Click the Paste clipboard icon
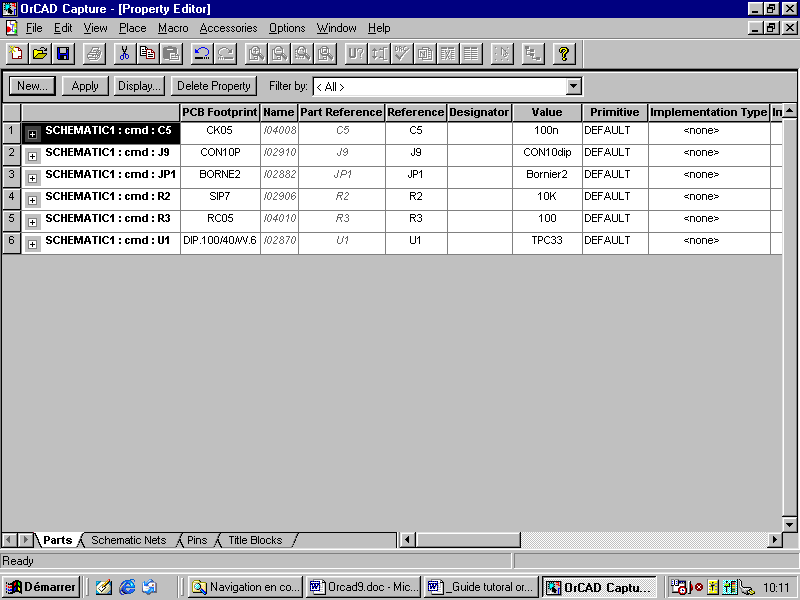Screen dimensions: 800x600 pos(171,54)
